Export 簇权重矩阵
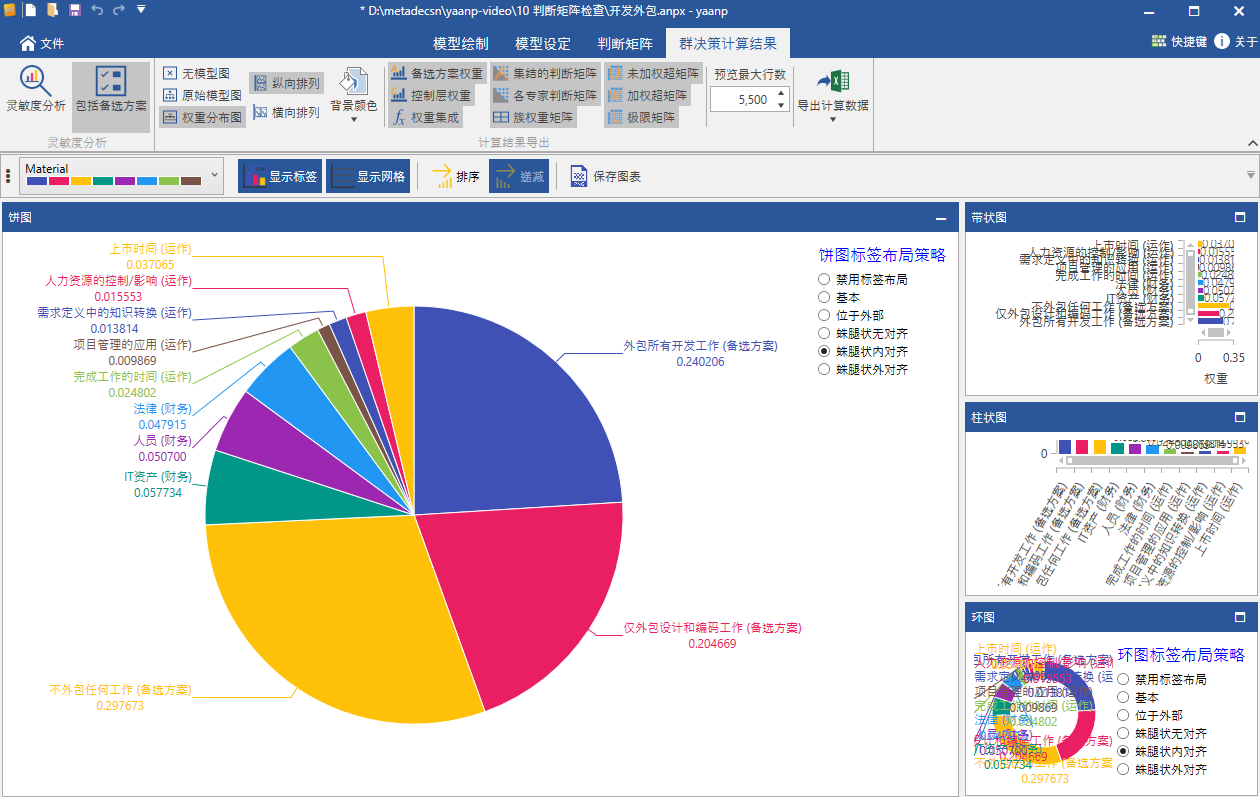The image size is (1260, 797). click(534, 117)
